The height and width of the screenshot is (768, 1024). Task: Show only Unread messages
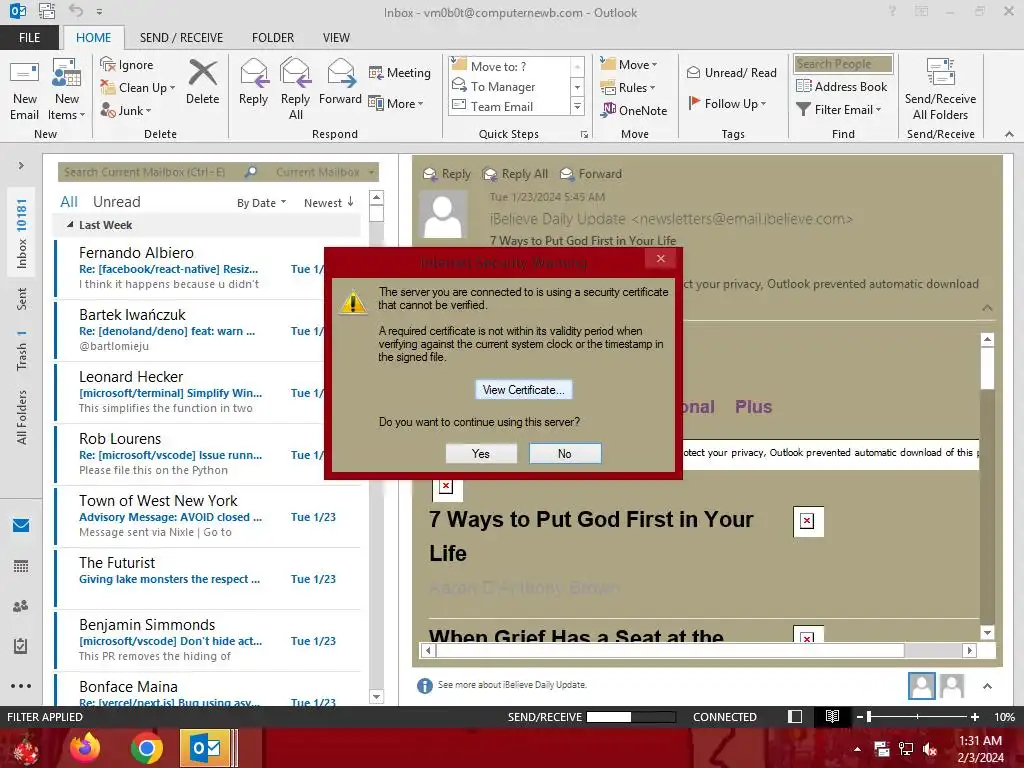point(116,202)
